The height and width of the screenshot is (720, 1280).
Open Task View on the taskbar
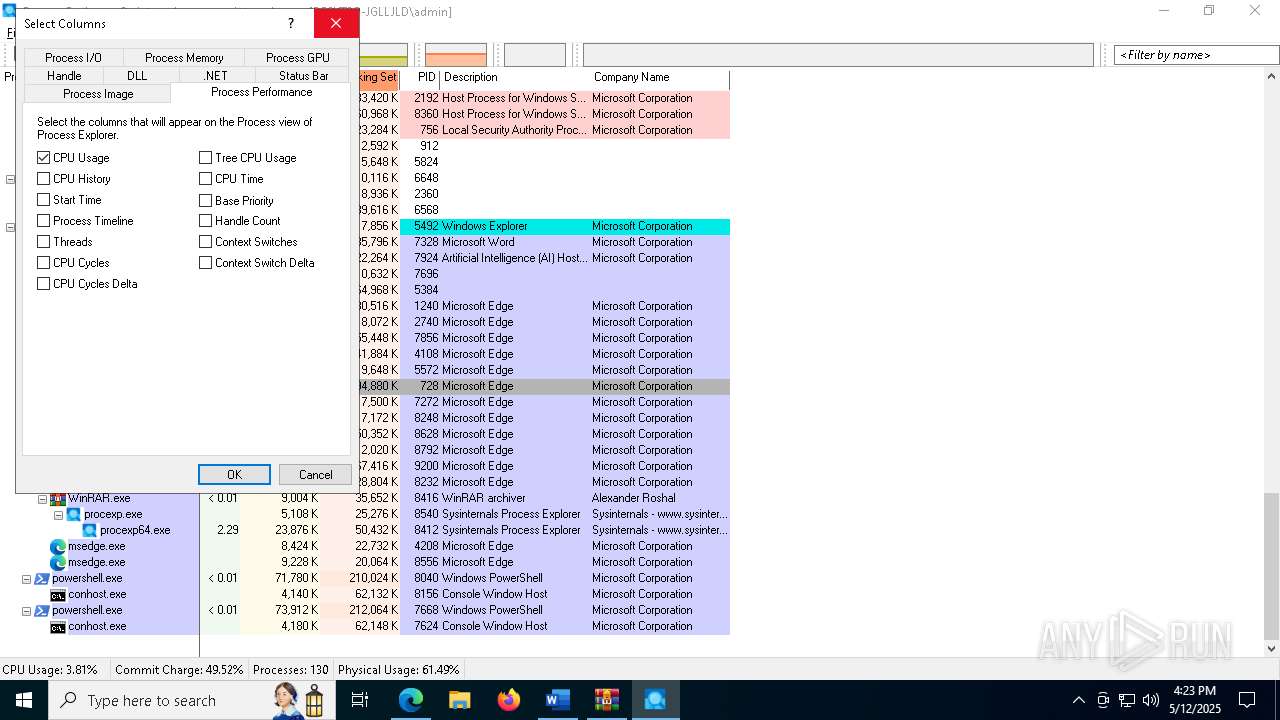tap(360, 700)
